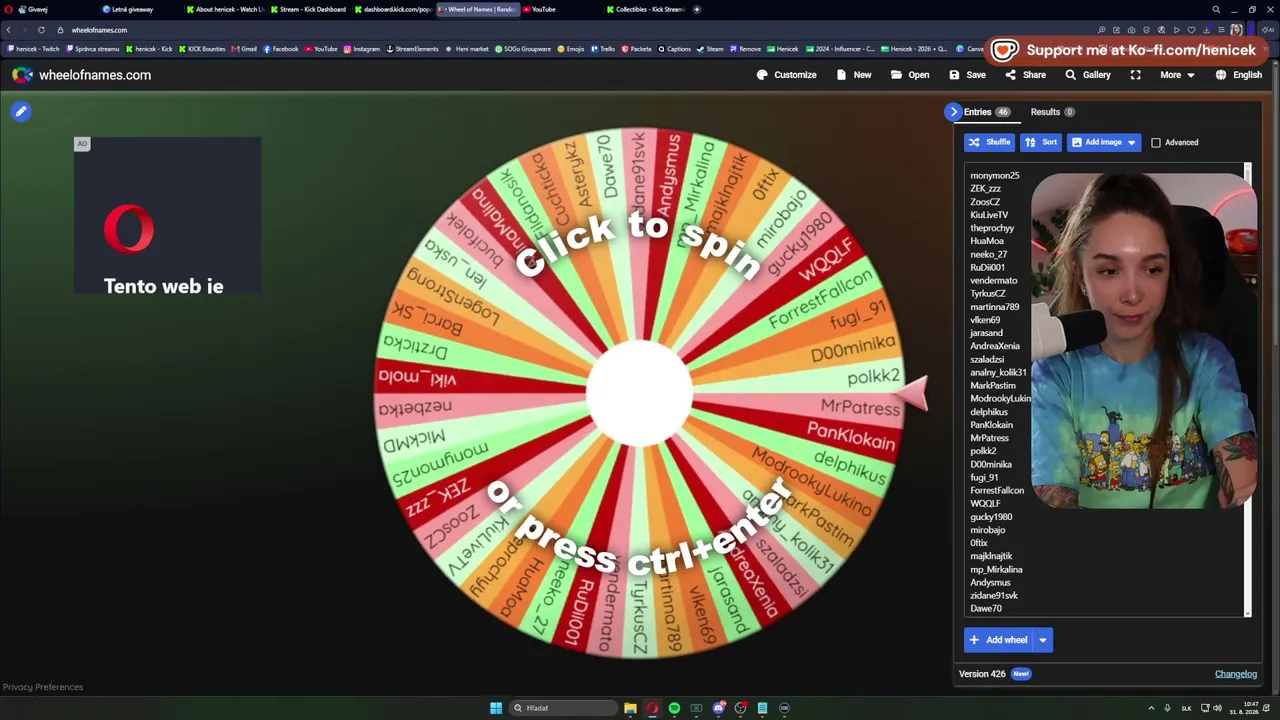
Task: Open the Trello bookmark
Action: 603,49
